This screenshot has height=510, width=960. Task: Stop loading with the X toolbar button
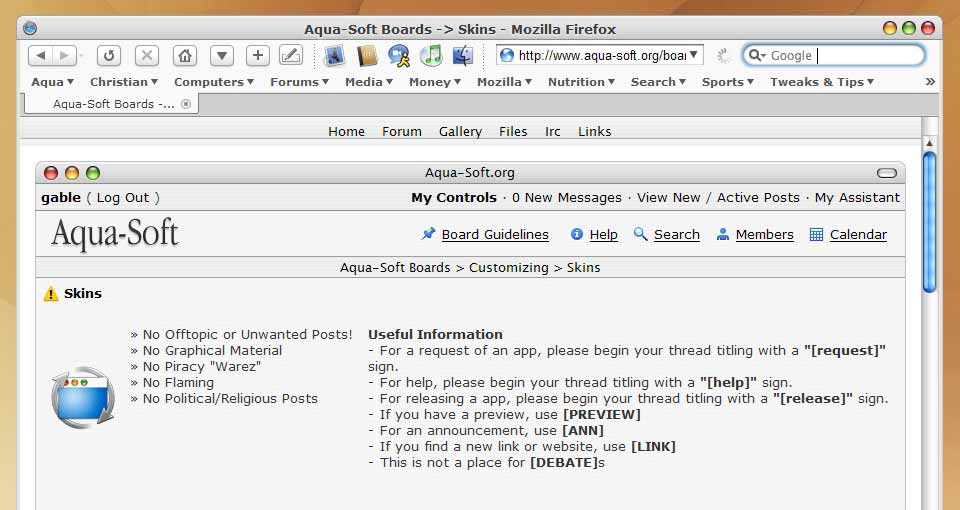pos(146,56)
